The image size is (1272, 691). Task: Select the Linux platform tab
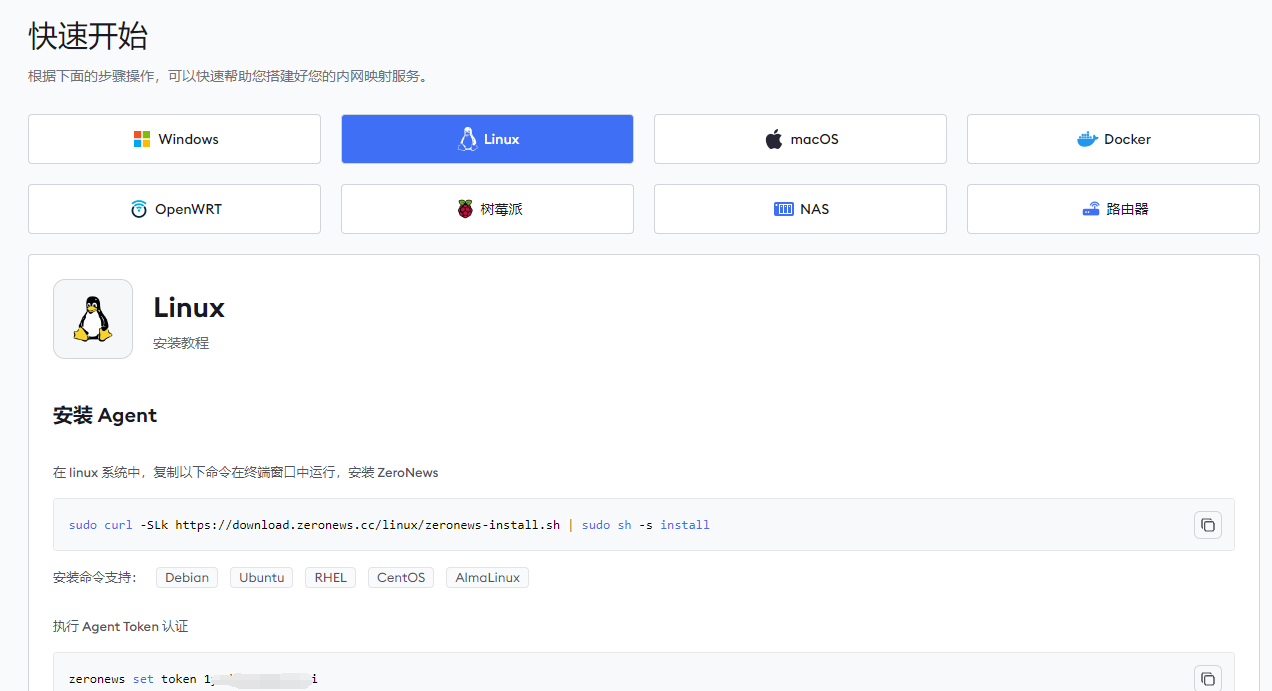point(487,139)
